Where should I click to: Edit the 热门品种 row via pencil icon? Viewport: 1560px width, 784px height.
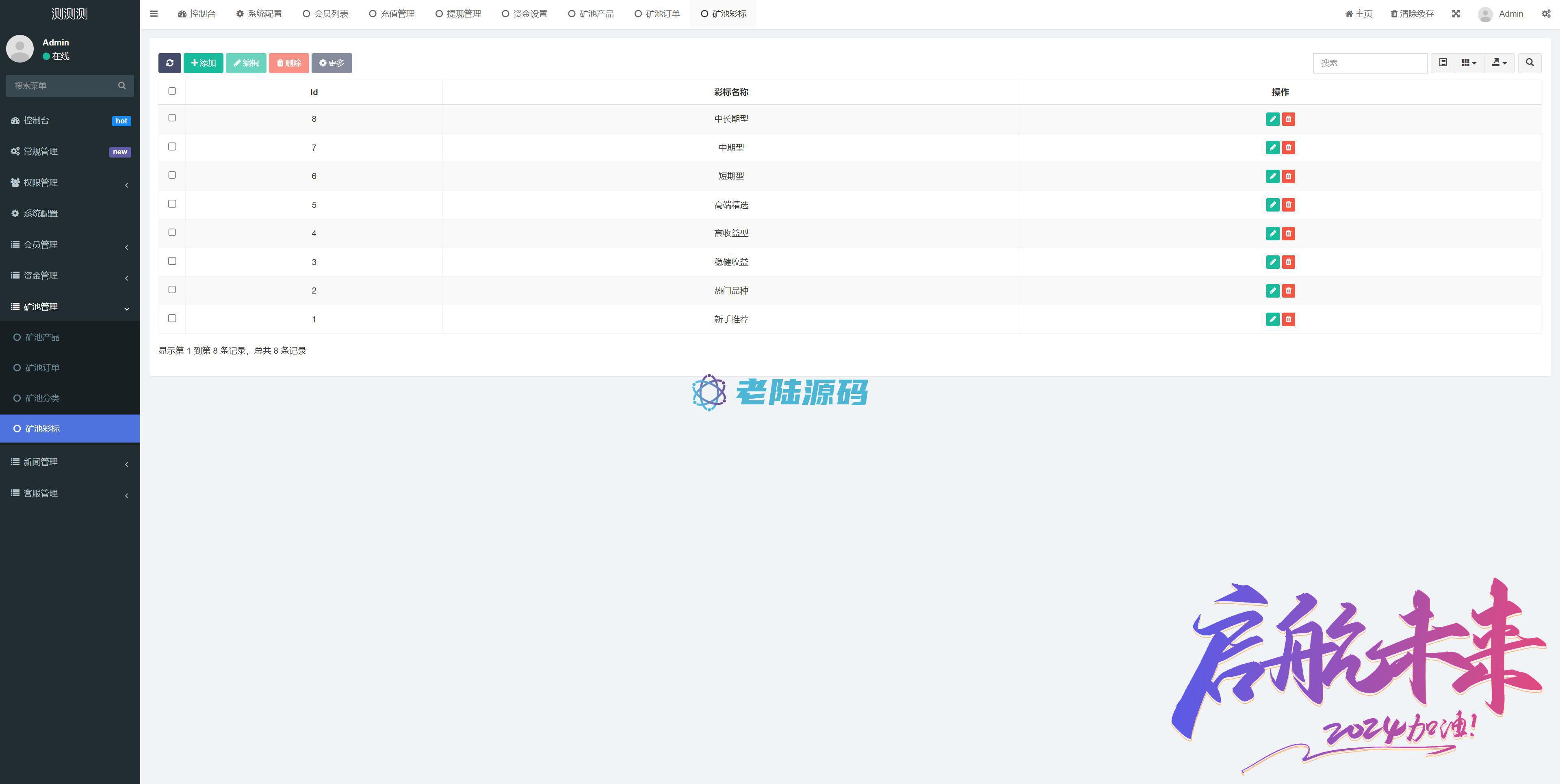coord(1272,291)
